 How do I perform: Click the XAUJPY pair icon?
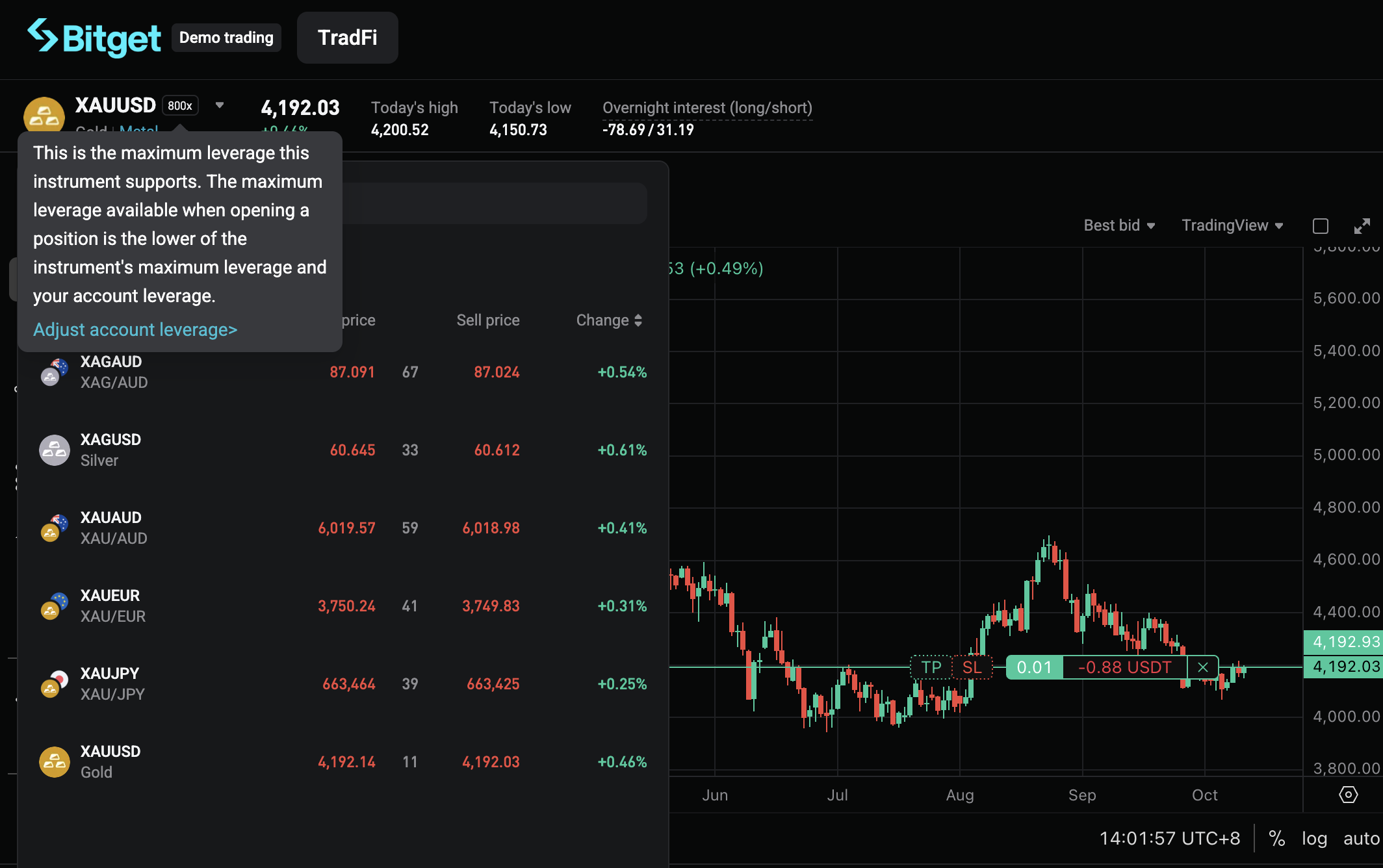pos(55,683)
